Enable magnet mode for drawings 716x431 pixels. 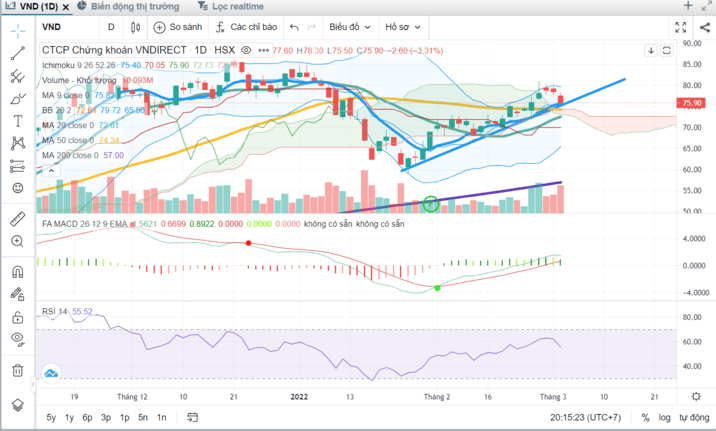pyautogui.click(x=17, y=270)
